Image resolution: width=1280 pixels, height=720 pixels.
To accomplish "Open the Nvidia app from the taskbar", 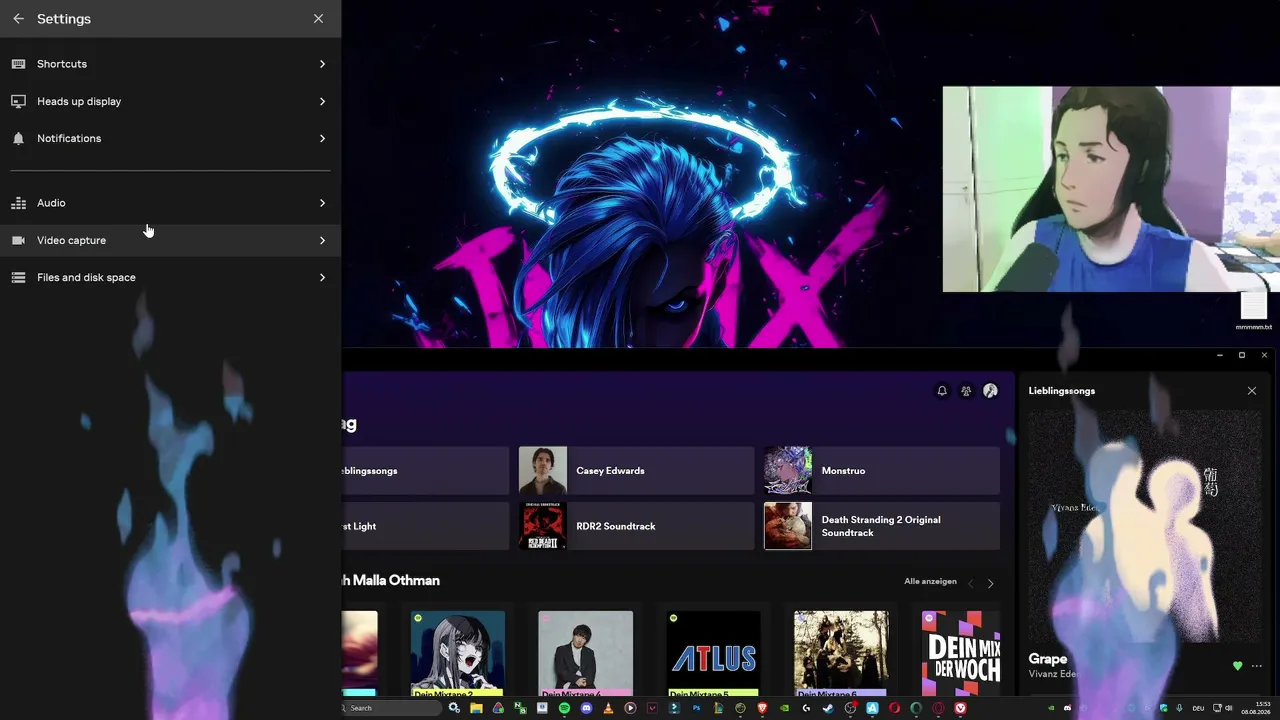I will pyautogui.click(x=784, y=708).
